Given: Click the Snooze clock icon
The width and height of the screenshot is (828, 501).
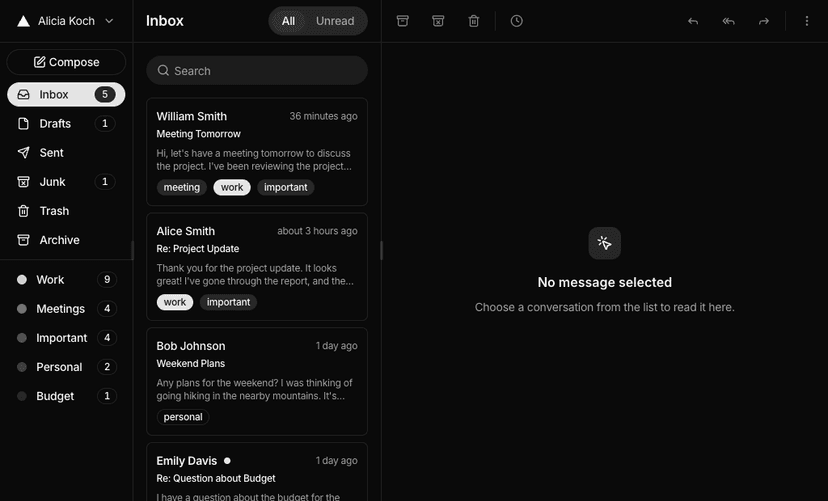Looking at the screenshot, I should [516, 21].
